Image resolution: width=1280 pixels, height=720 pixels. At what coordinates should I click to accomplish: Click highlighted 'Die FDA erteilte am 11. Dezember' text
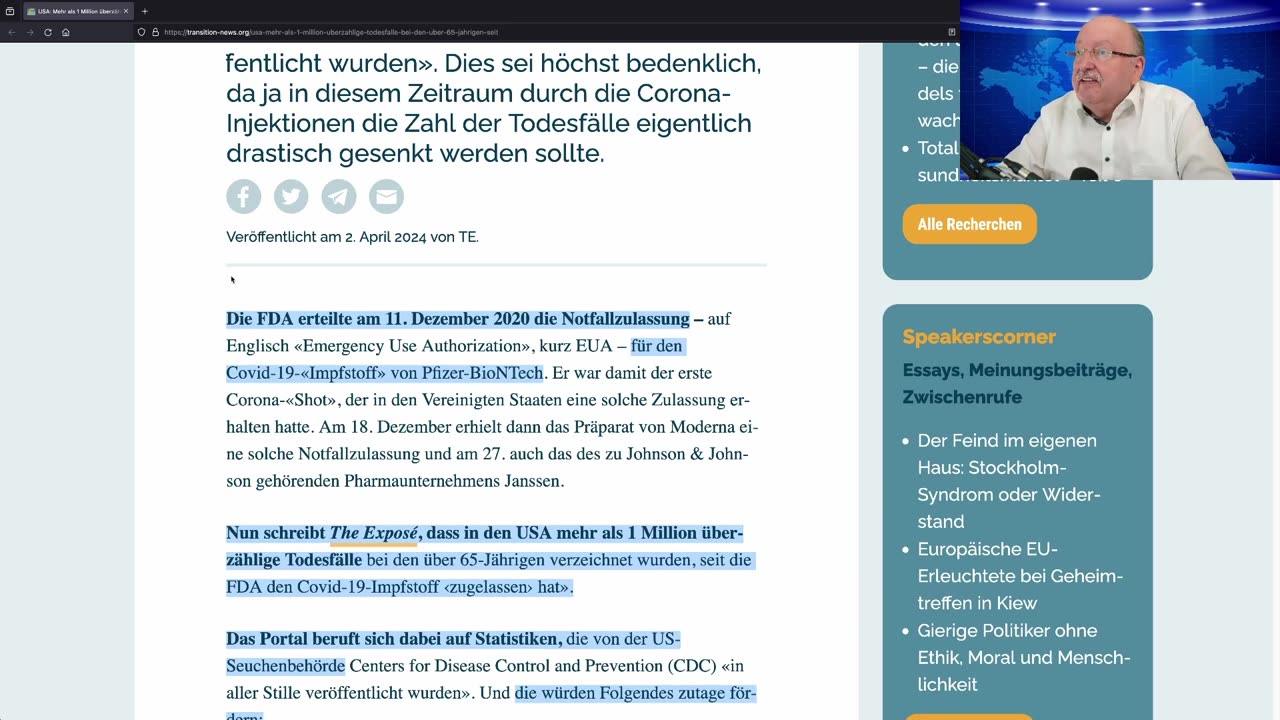pyautogui.click(x=457, y=319)
